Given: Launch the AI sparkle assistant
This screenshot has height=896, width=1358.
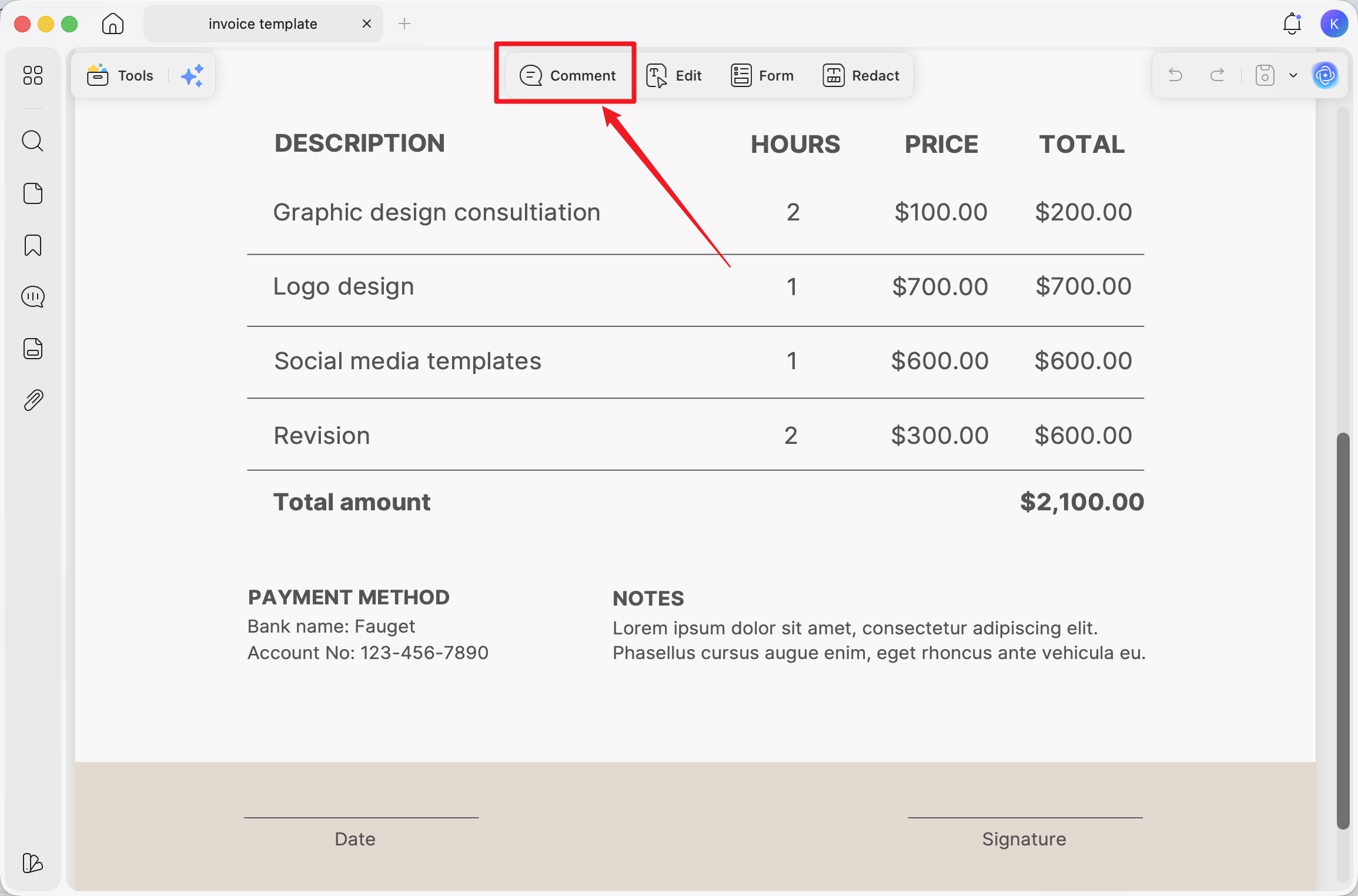Looking at the screenshot, I should 192,75.
